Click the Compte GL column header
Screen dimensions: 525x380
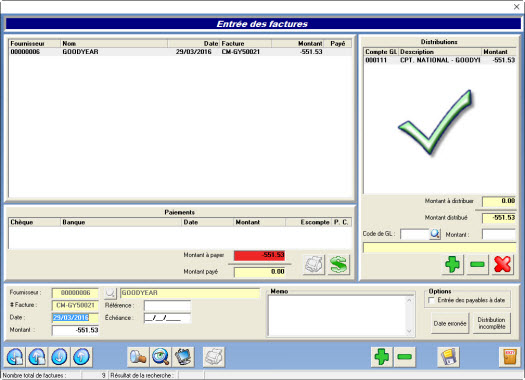[x=381, y=52]
